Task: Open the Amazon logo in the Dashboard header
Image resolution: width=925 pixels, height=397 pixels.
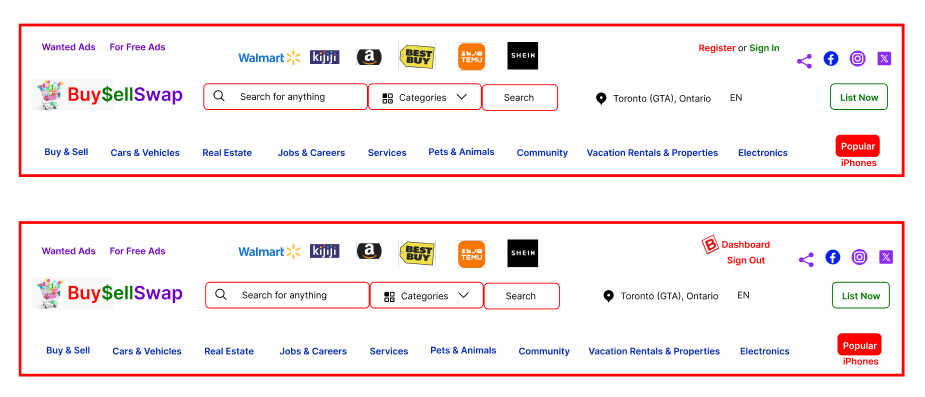Action: [369, 251]
